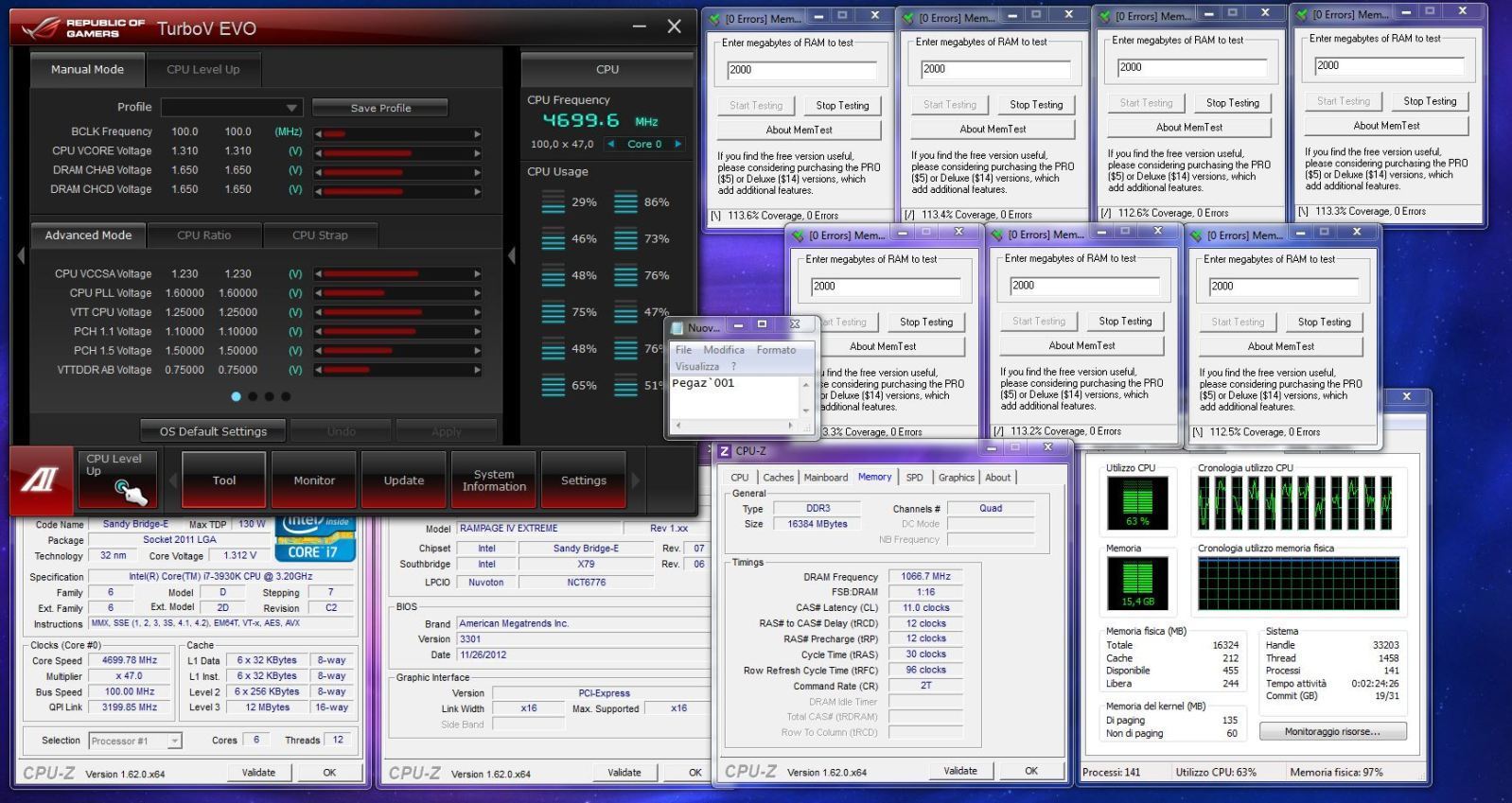Click RAM megabytes field in MemTest with 113.2% coverage
This screenshot has height=803, width=1512.
tap(1084, 286)
